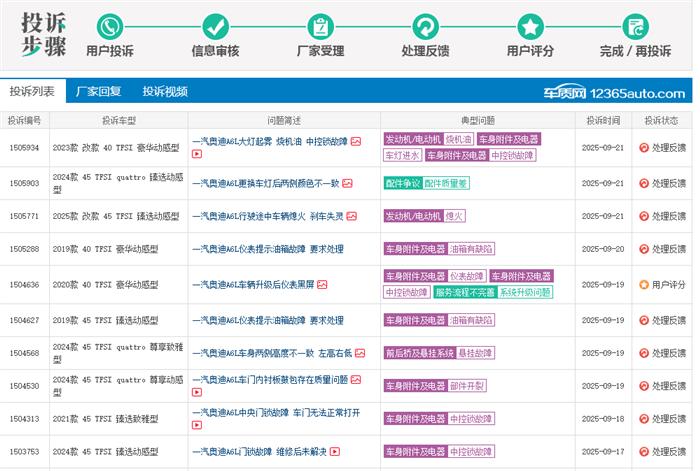700x471 pixels.
Task: Click orange 用户评分 status icon for 1504636
Action: (644, 285)
